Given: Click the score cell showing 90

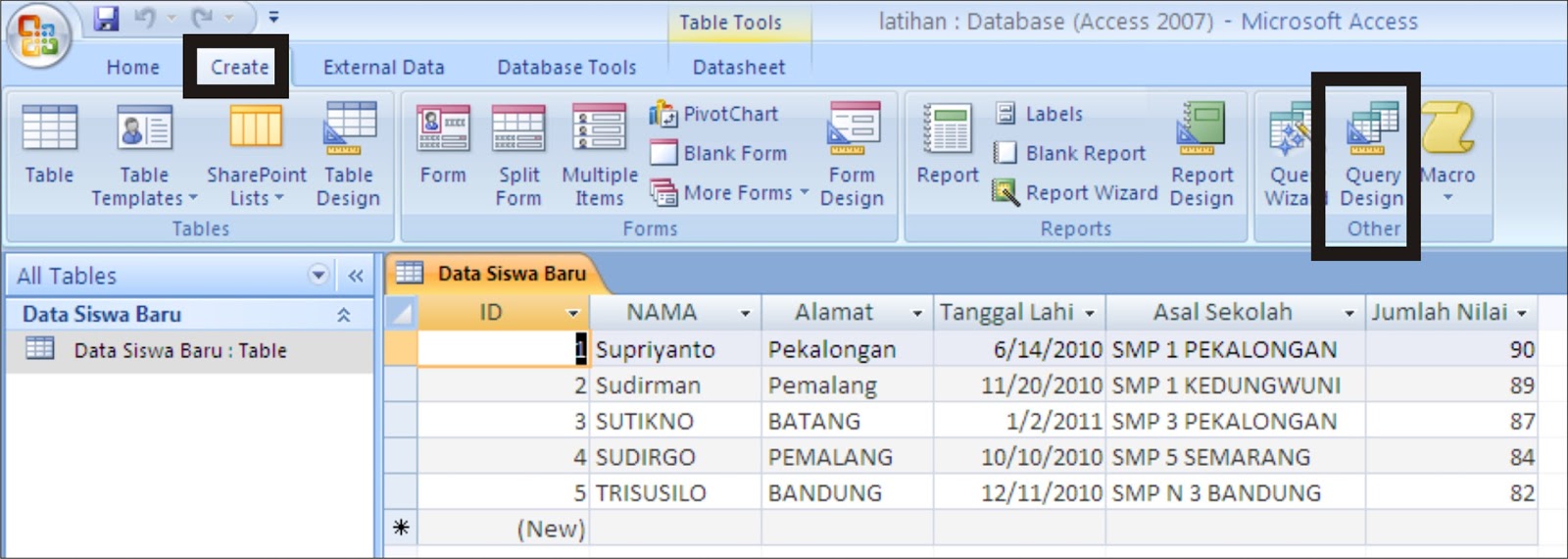Looking at the screenshot, I should point(1451,349).
